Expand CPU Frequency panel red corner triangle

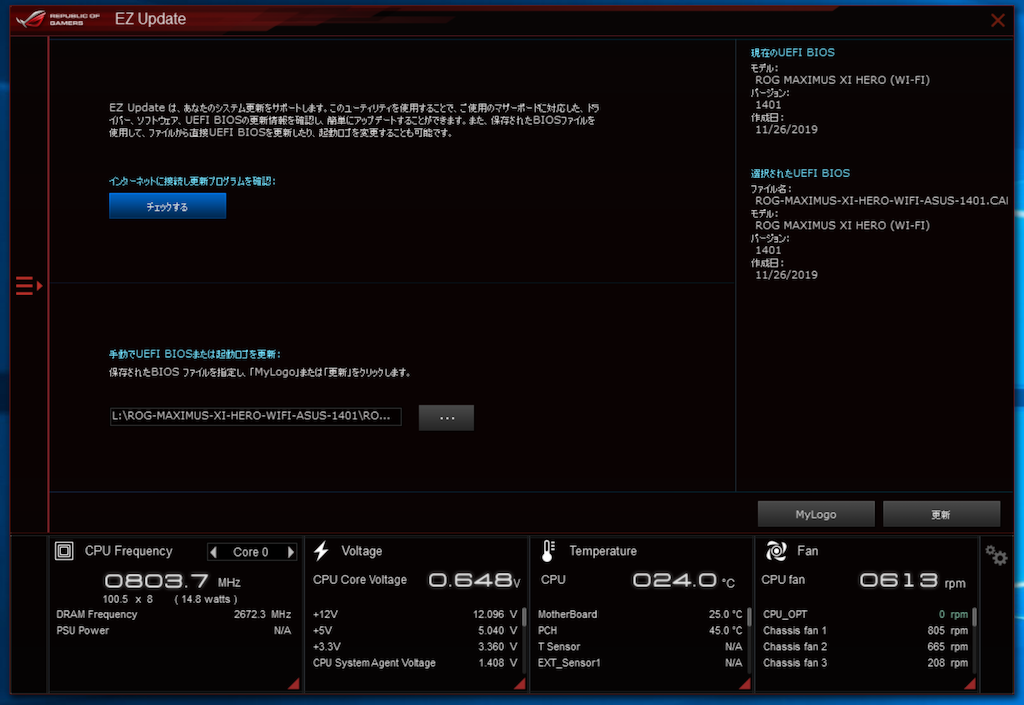pyautogui.click(x=293, y=683)
